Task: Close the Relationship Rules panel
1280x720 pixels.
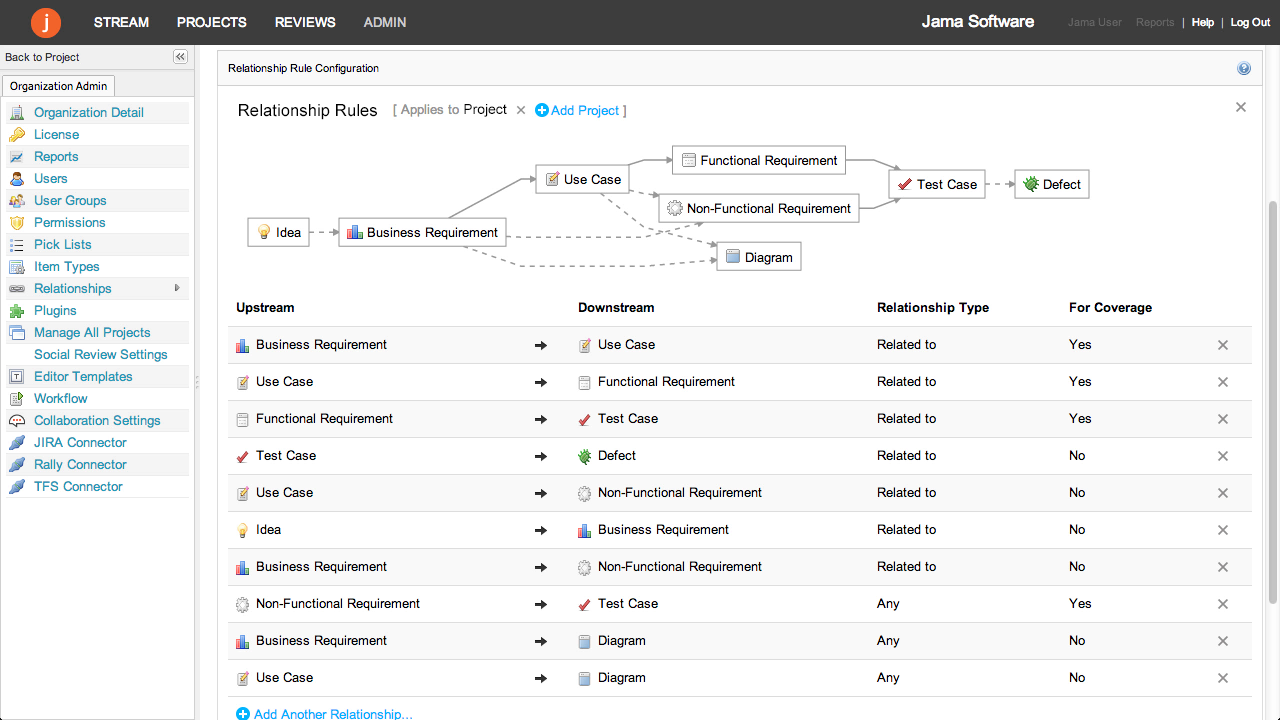Action: [1241, 107]
